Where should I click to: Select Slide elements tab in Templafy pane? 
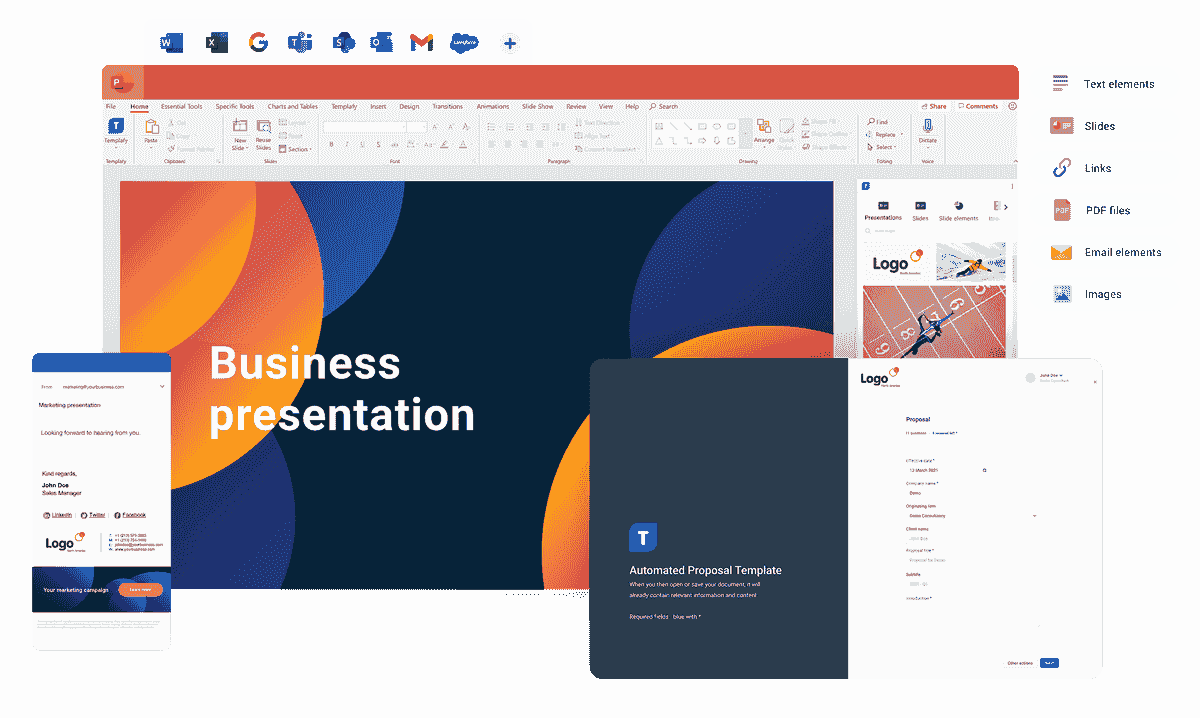958,210
